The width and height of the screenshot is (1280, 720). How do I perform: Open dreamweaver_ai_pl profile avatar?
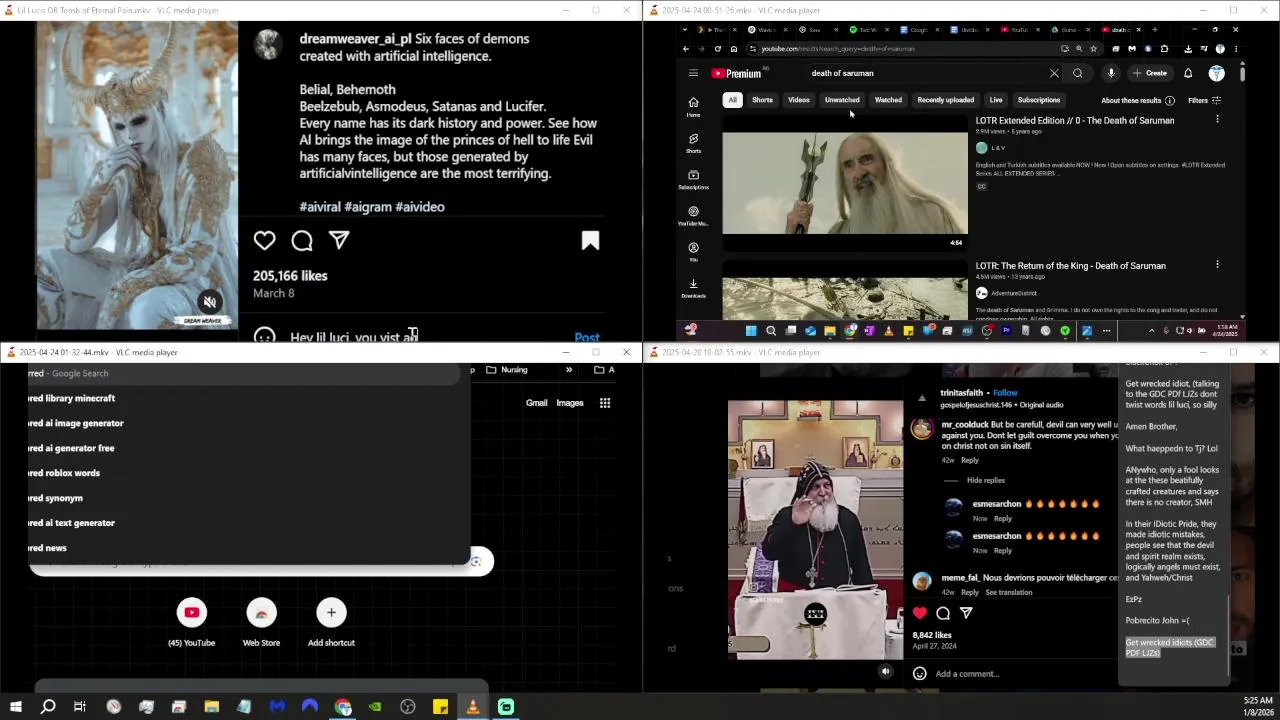point(267,44)
